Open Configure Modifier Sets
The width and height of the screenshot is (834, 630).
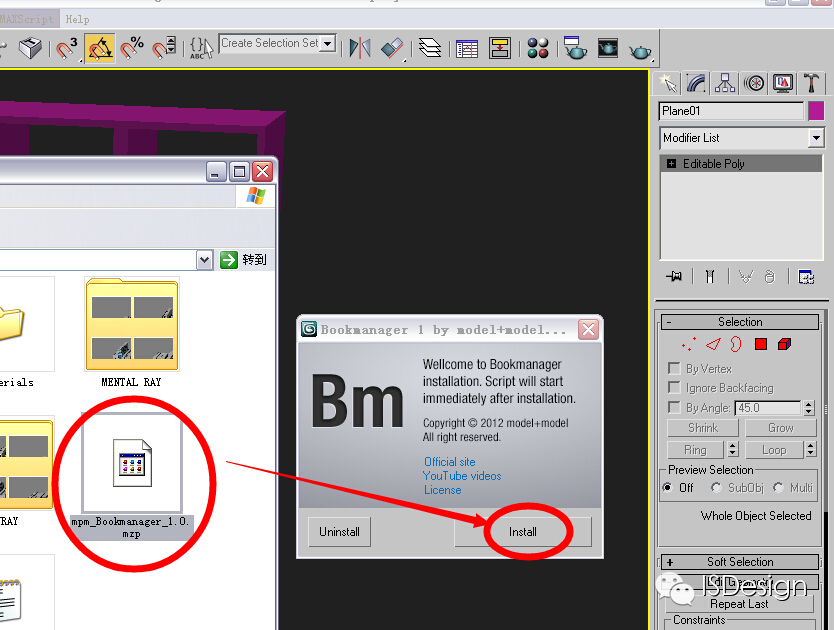(806, 277)
